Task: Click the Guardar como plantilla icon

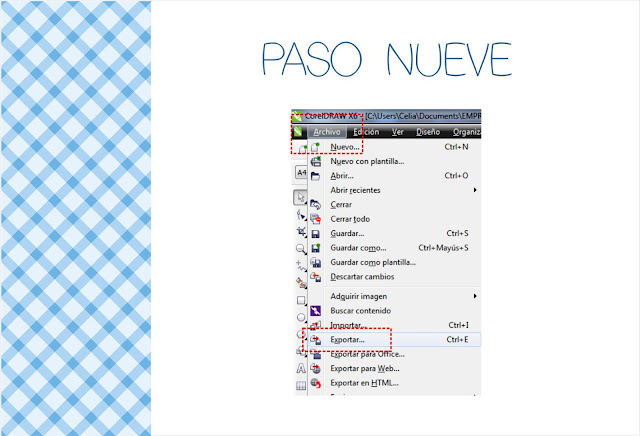Action: 316,262
